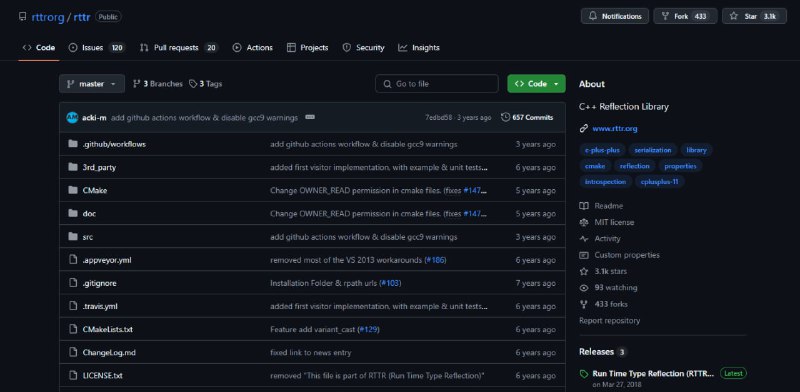Open the Projects tab
The width and height of the screenshot is (800, 392).
(308, 47)
